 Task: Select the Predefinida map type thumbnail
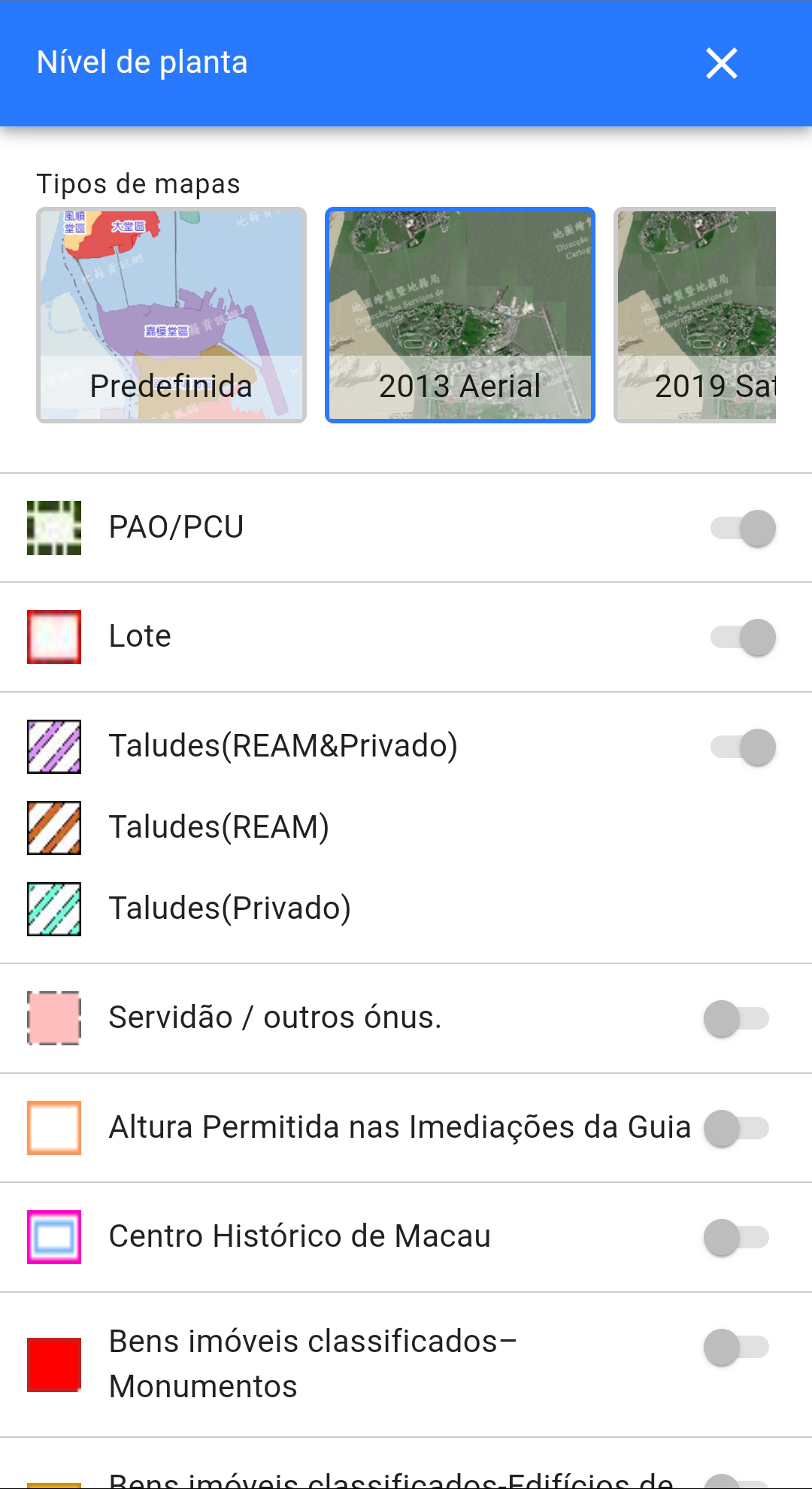point(171,315)
